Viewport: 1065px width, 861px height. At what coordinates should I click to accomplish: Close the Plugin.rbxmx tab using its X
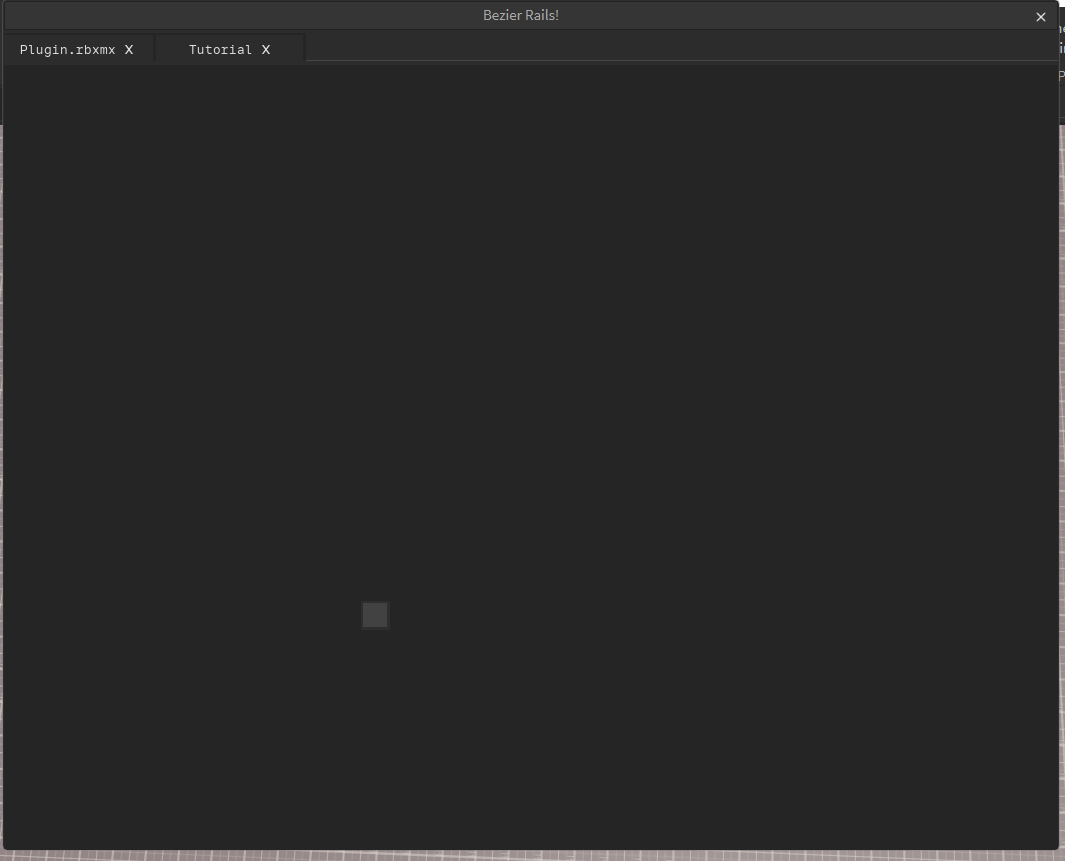coord(128,49)
